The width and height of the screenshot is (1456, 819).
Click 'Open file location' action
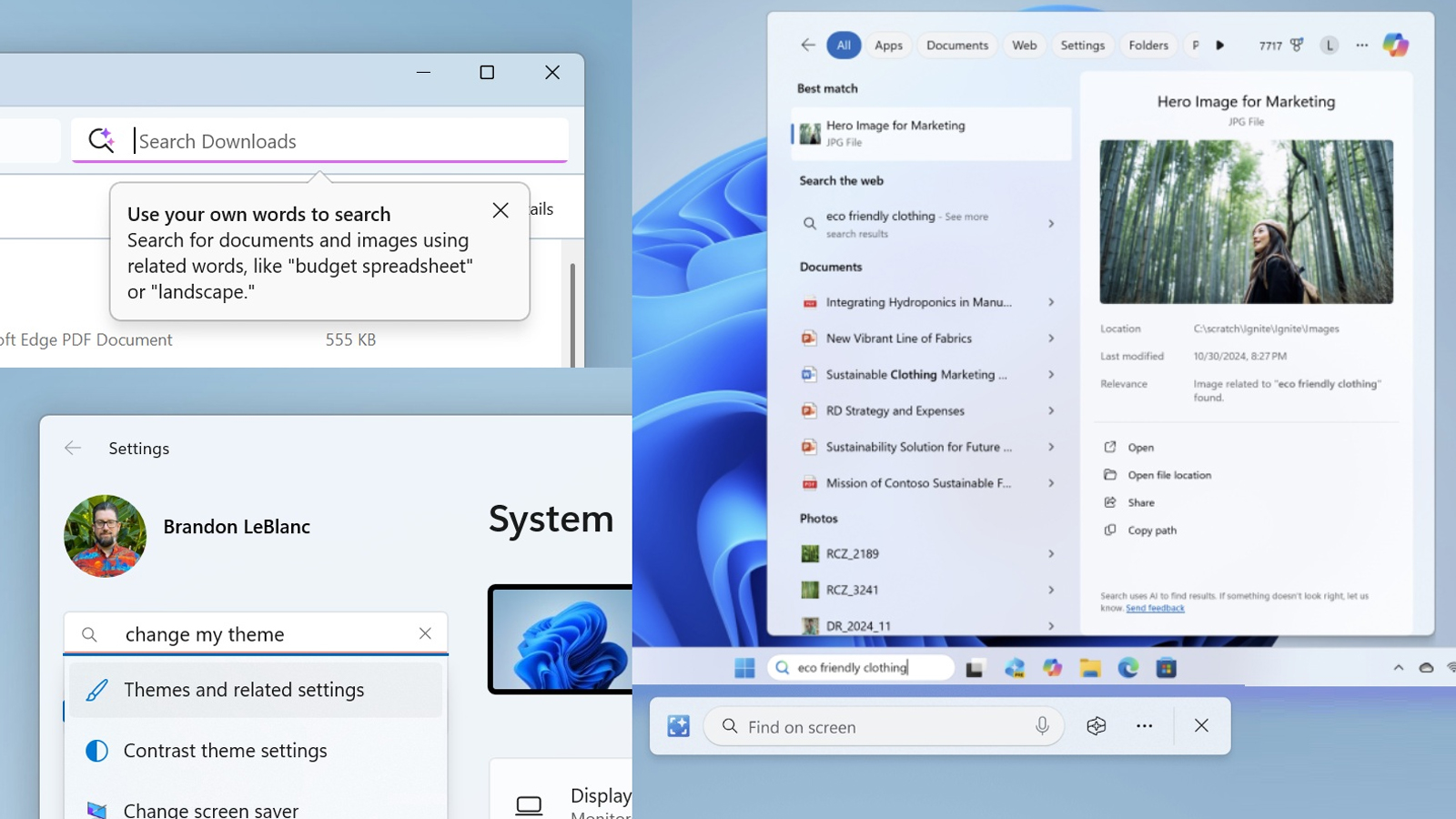click(1158, 475)
